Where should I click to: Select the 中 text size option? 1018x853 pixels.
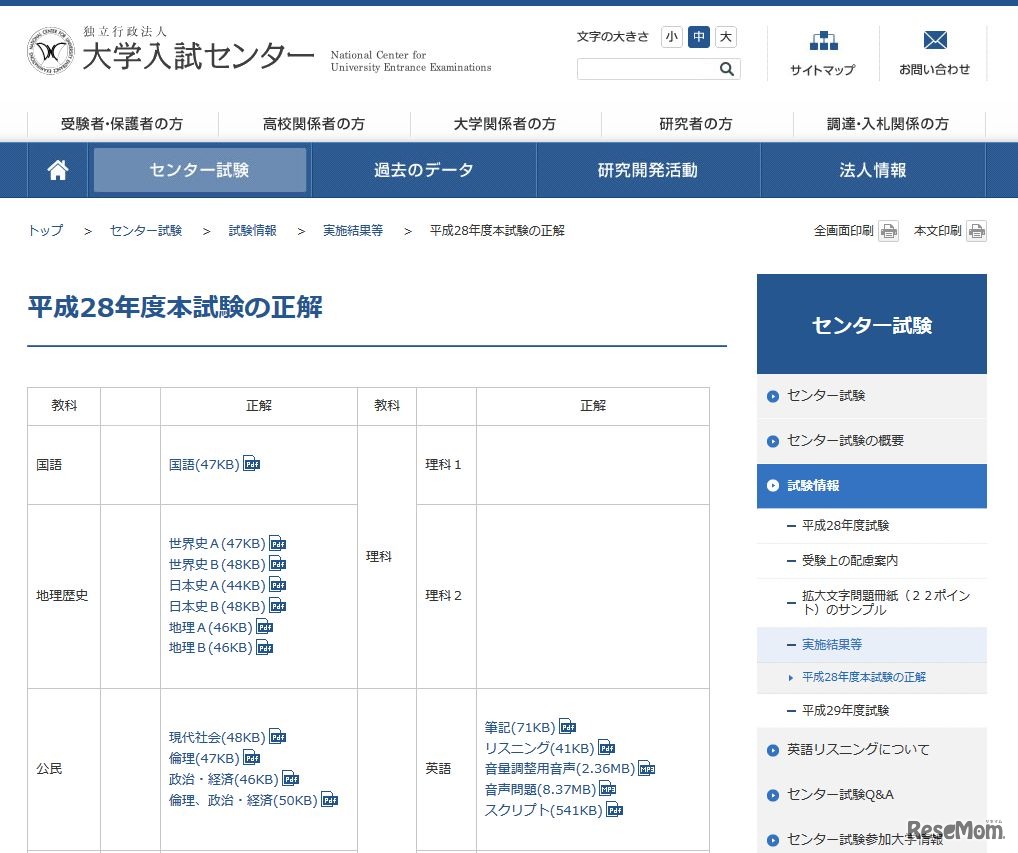point(698,36)
